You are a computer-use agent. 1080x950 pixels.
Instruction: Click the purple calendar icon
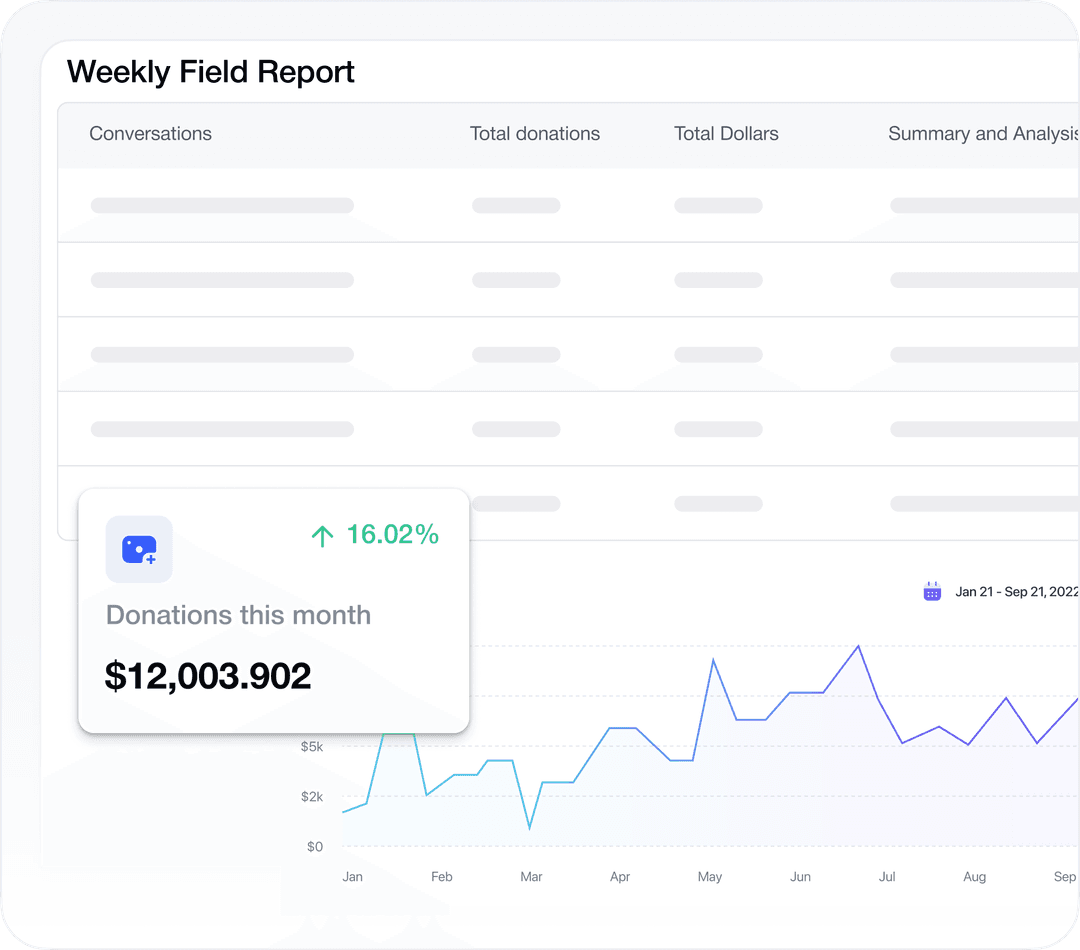pyautogui.click(x=932, y=591)
